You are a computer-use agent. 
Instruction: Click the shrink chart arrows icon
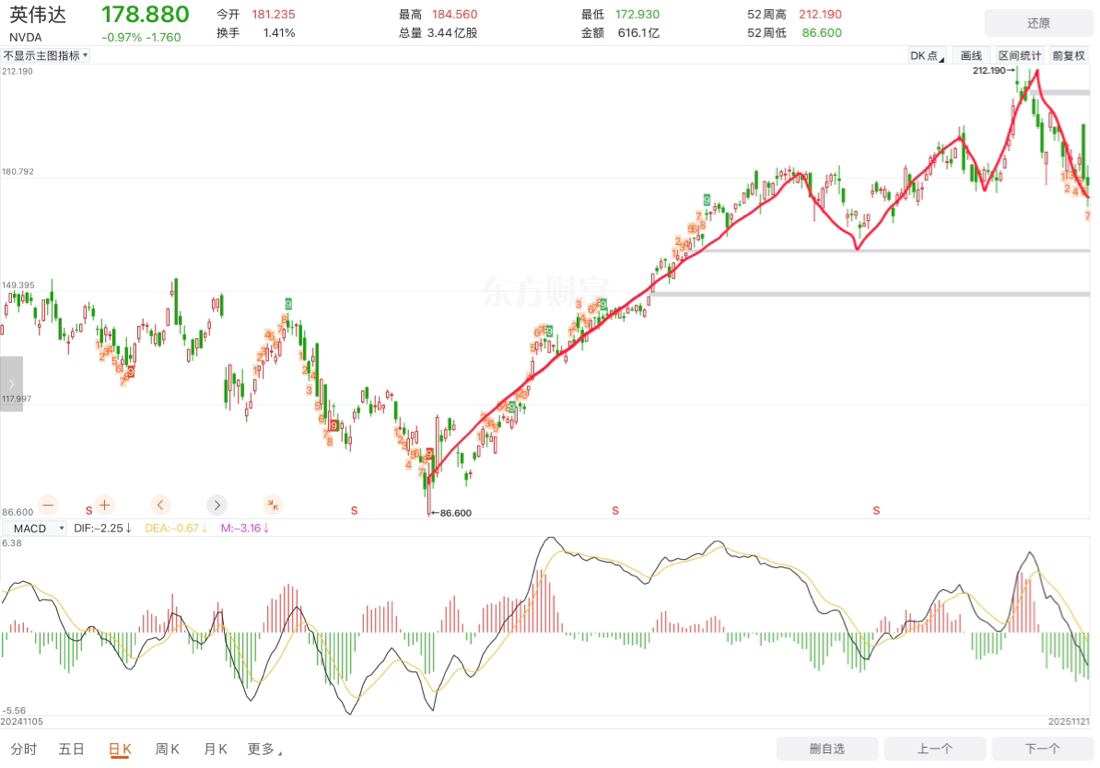click(x=273, y=505)
